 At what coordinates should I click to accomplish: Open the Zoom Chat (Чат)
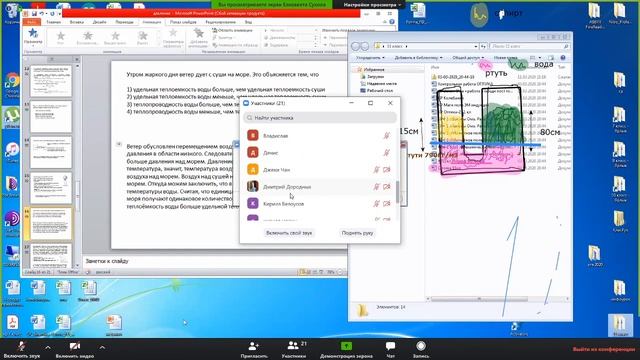click(x=390, y=350)
